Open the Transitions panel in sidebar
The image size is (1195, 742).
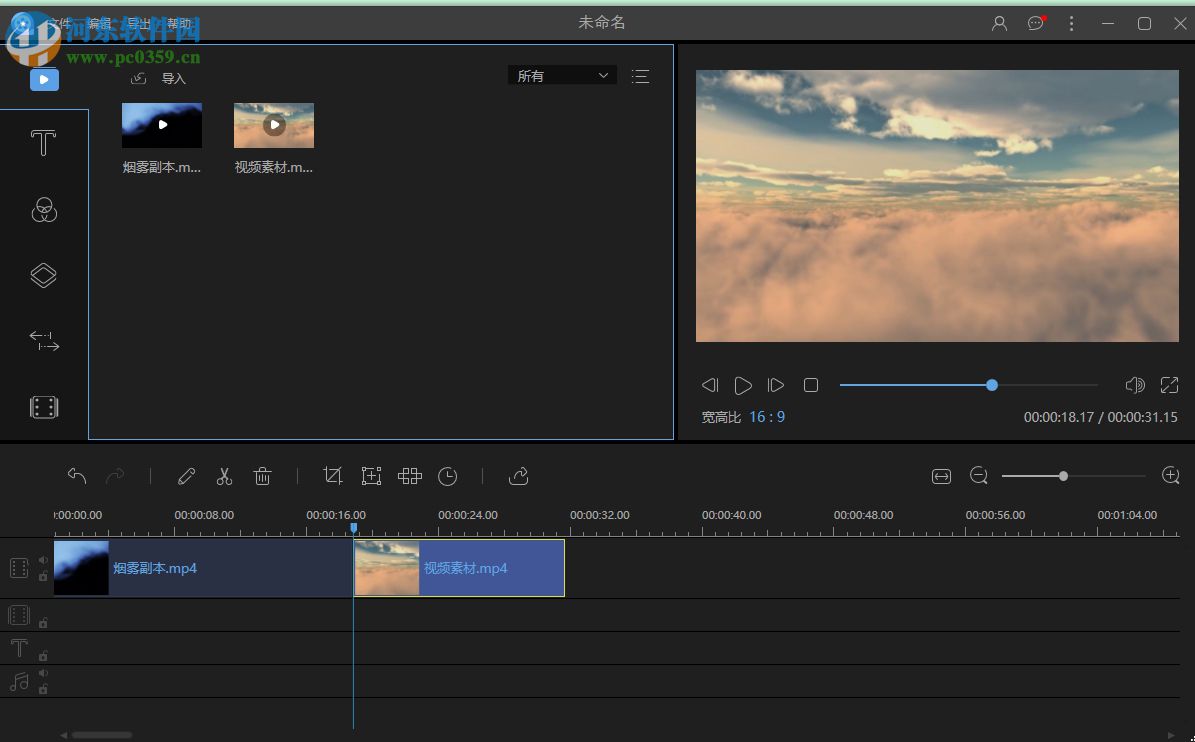pyautogui.click(x=43, y=341)
